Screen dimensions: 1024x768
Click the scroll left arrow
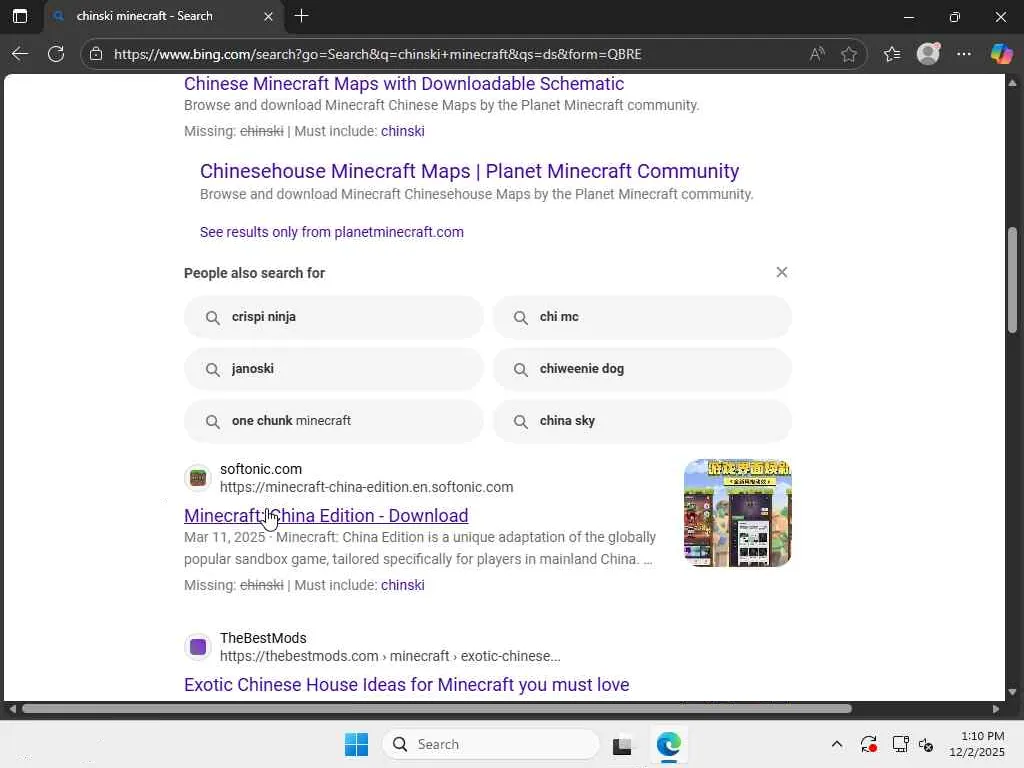point(12,709)
